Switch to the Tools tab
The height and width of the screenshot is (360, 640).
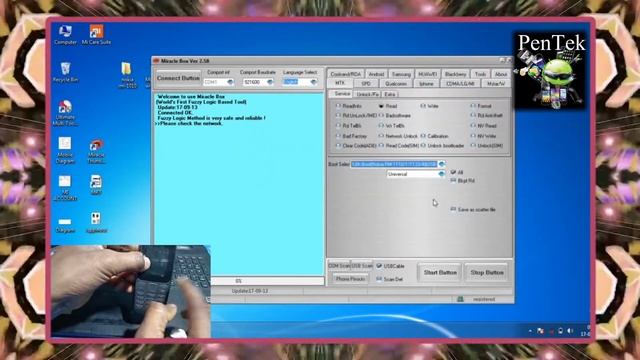tap(480, 74)
